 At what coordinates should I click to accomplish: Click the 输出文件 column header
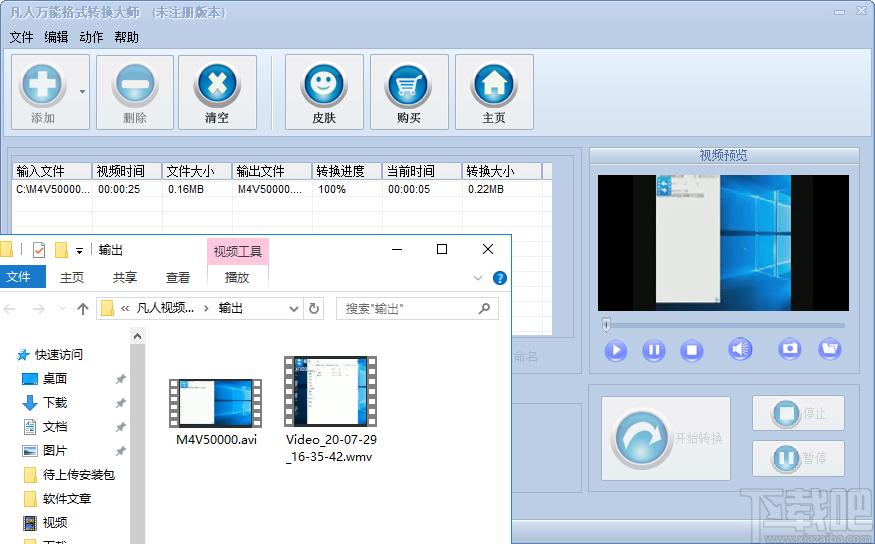pyautogui.click(x=272, y=171)
